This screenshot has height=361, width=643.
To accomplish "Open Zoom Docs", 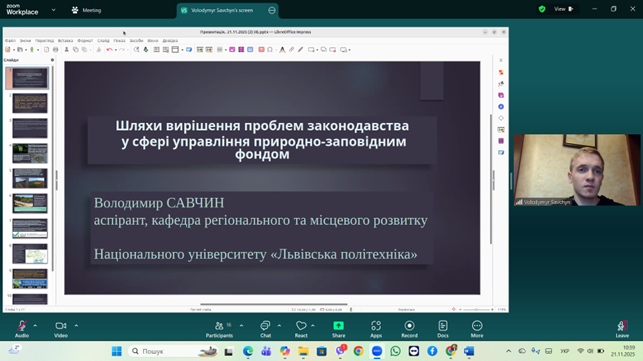I will [443, 329].
